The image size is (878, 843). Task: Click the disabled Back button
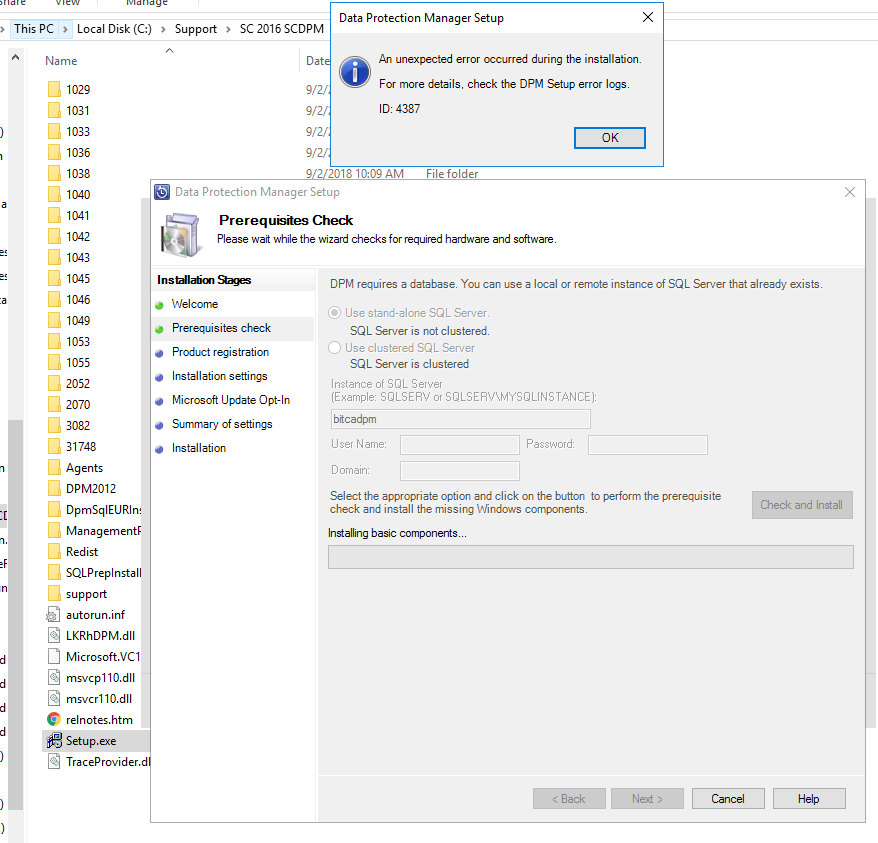click(x=569, y=799)
